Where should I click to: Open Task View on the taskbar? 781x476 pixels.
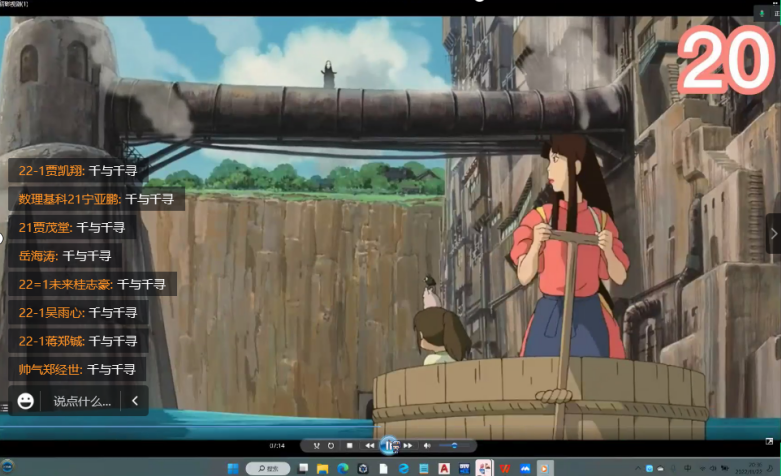click(303, 469)
